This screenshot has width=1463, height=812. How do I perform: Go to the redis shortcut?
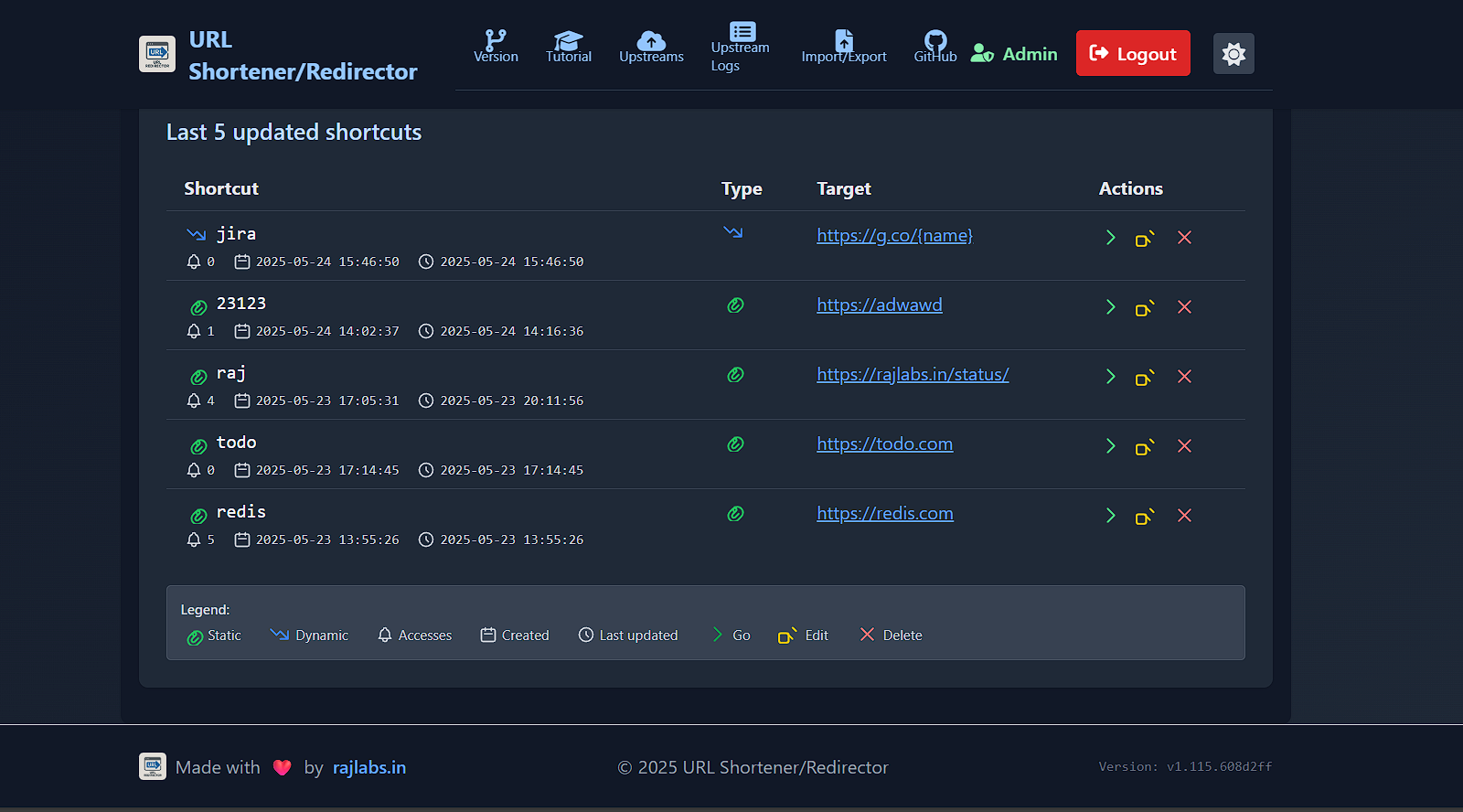[1111, 516]
